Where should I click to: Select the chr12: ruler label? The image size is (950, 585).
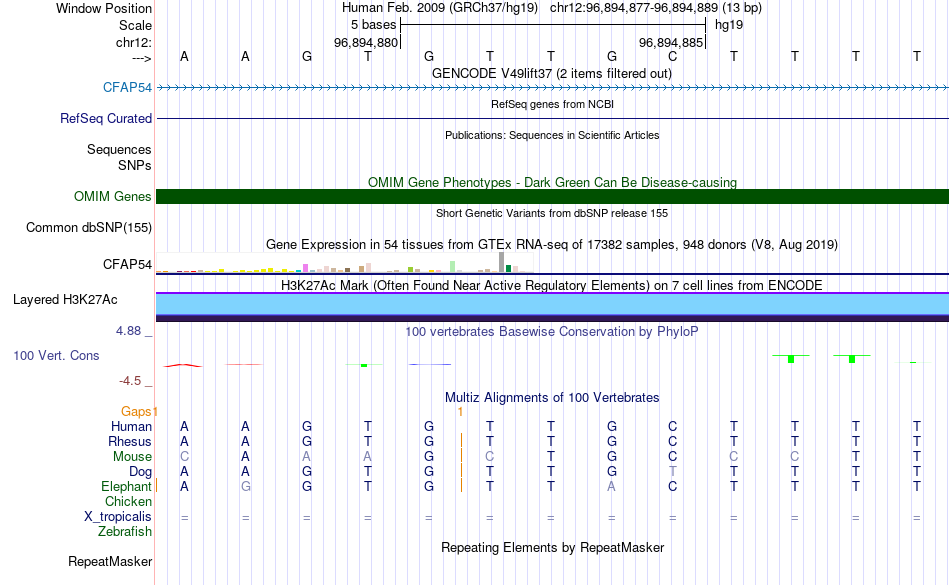[134, 42]
